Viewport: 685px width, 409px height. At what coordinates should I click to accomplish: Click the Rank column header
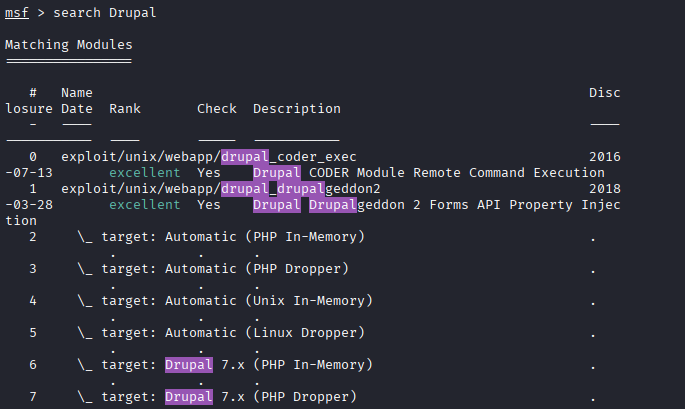(x=125, y=109)
